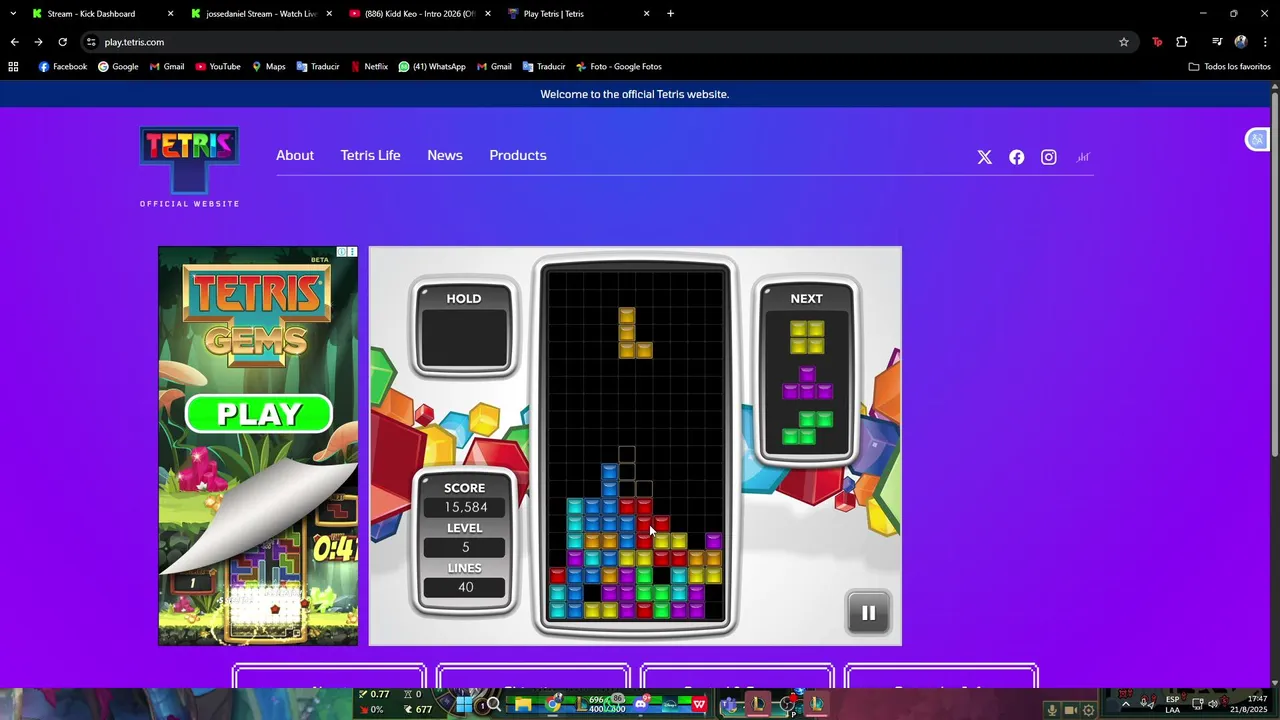1280x720 pixels.
Task: Open the Windows Start menu
Action: click(464, 704)
